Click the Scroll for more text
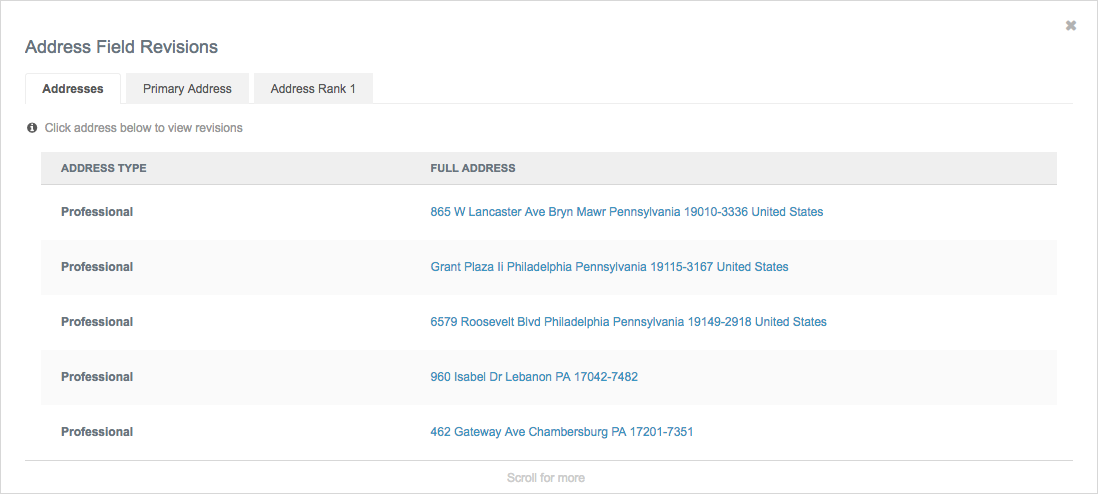The height and width of the screenshot is (494, 1098). tap(546, 478)
